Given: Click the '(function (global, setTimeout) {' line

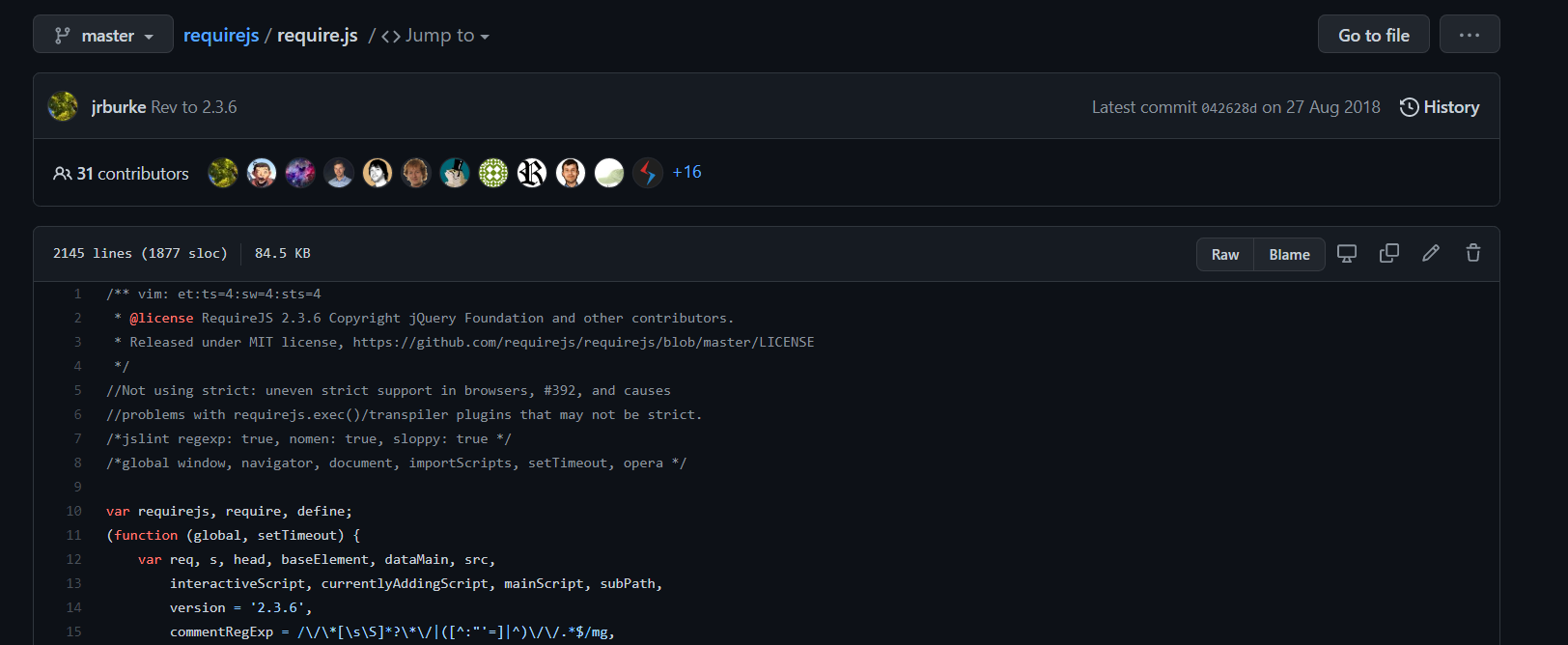Looking at the screenshot, I should (x=233, y=535).
